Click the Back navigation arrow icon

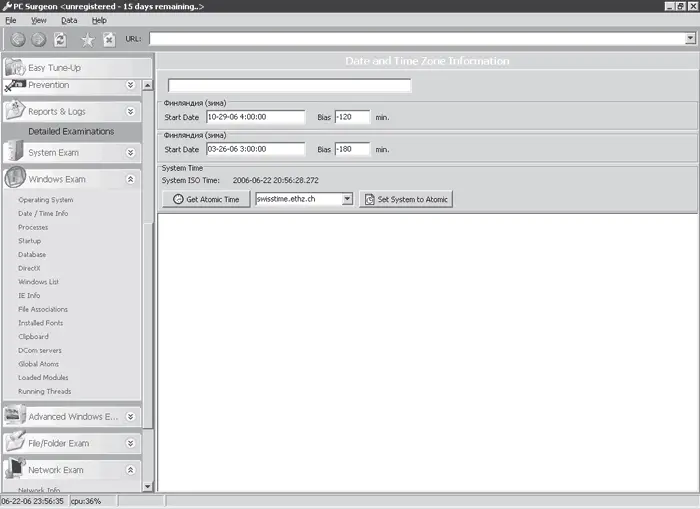18,39
